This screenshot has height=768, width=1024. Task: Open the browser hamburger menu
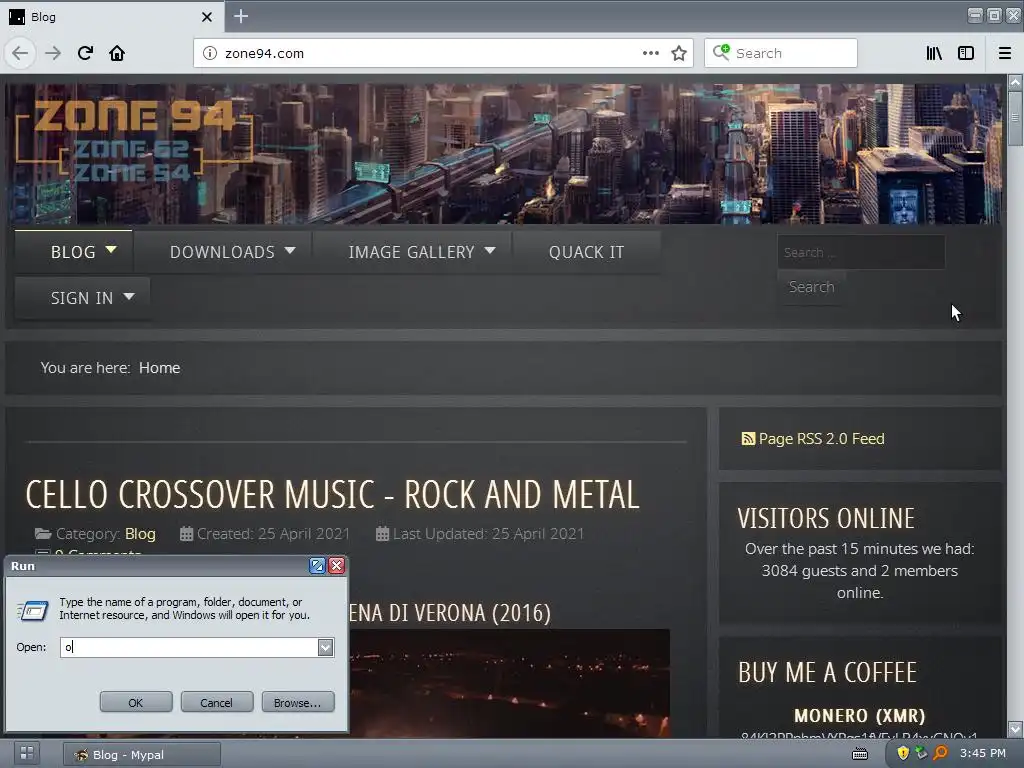click(x=1004, y=53)
